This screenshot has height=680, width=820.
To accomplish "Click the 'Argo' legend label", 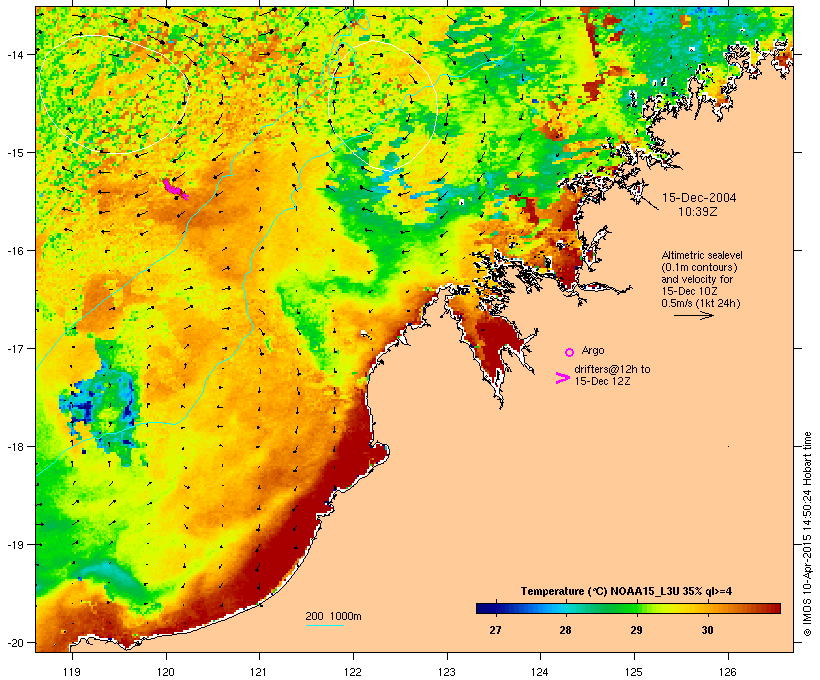I will [x=593, y=350].
